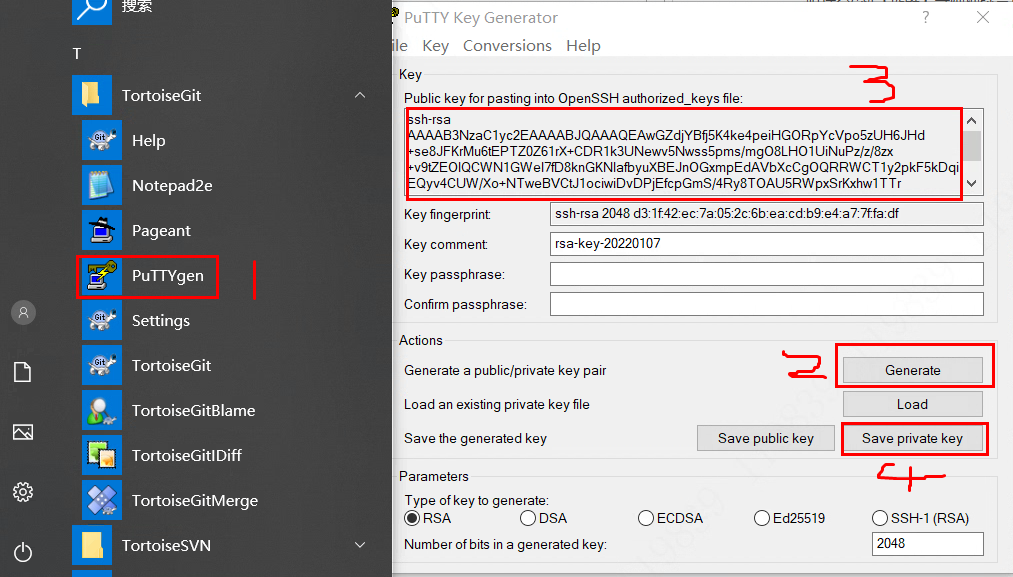Image resolution: width=1013 pixels, height=577 pixels.
Task: Collapse the TortoiseGit folder chevron
Action: pyautogui.click(x=360, y=96)
